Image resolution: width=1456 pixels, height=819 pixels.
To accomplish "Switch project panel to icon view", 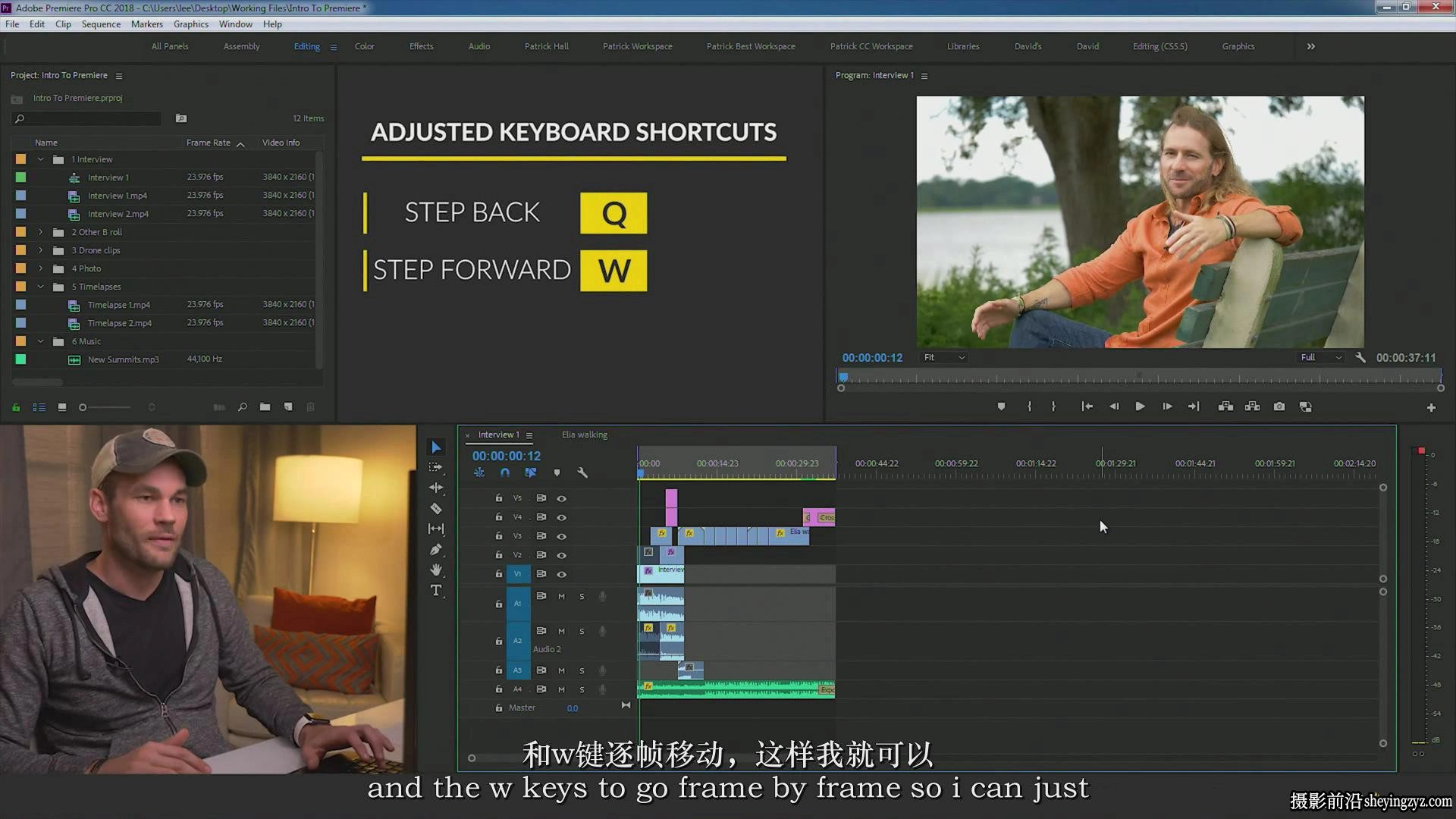I will click(x=62, y=407).
